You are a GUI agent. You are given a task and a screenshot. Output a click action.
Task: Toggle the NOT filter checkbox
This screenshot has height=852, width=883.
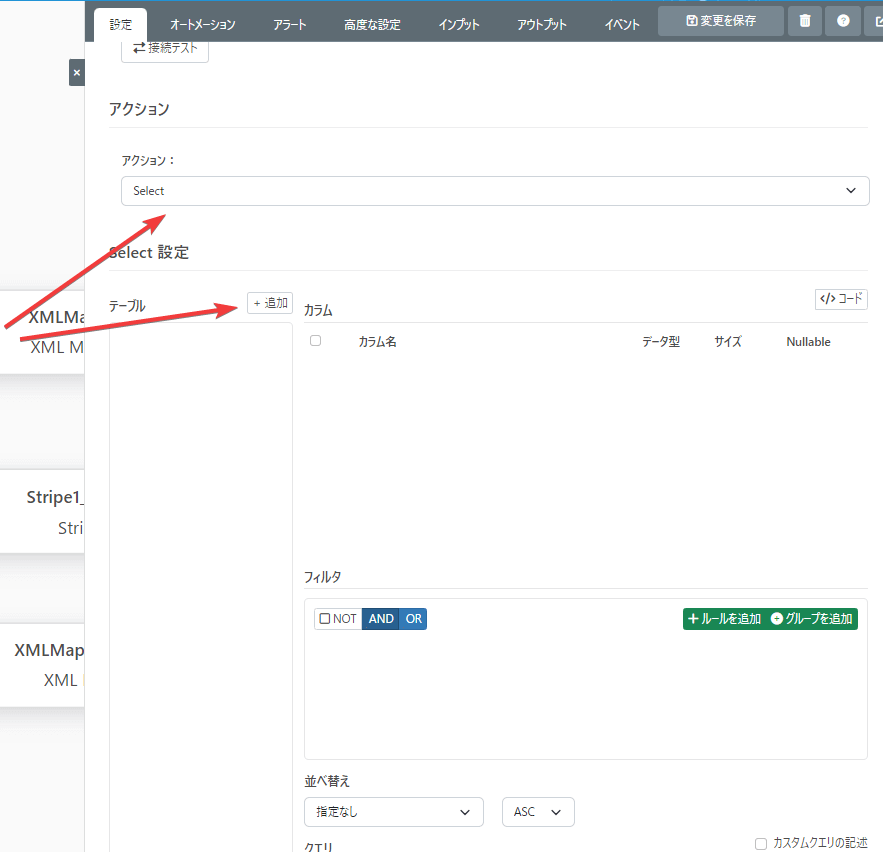325,619
